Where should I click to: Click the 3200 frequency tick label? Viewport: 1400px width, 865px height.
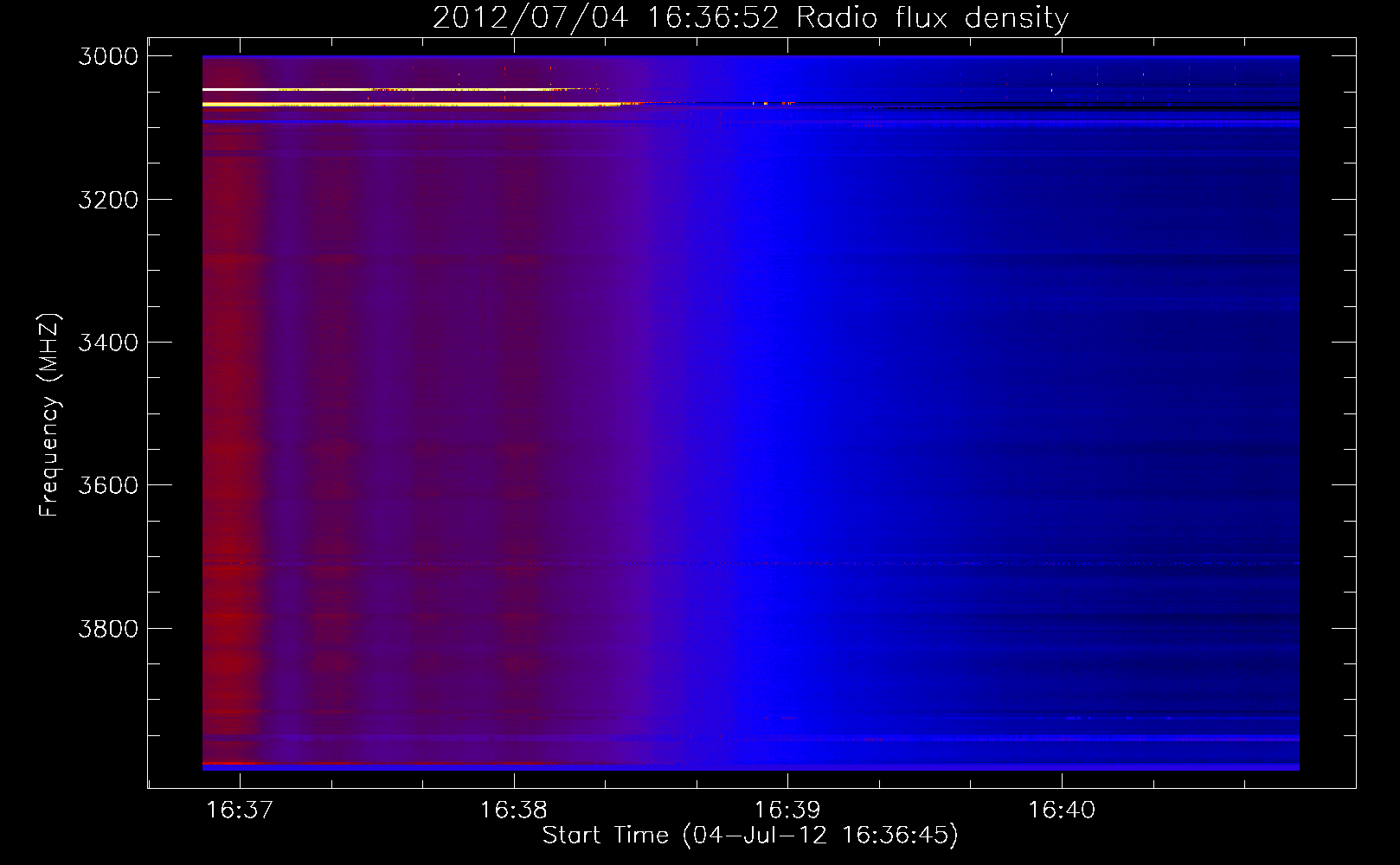click(x=108, y=200)
